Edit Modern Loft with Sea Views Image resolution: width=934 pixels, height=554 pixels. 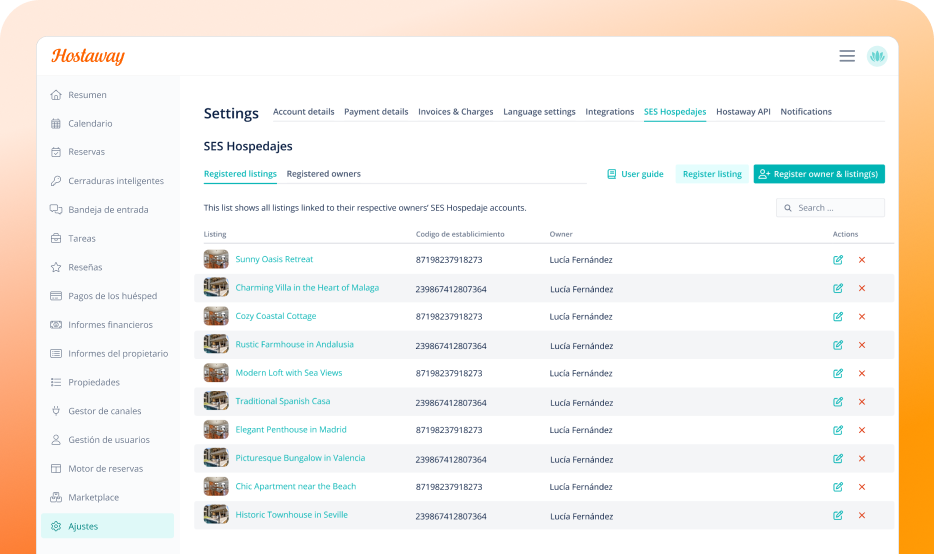[x=838, y=374]
